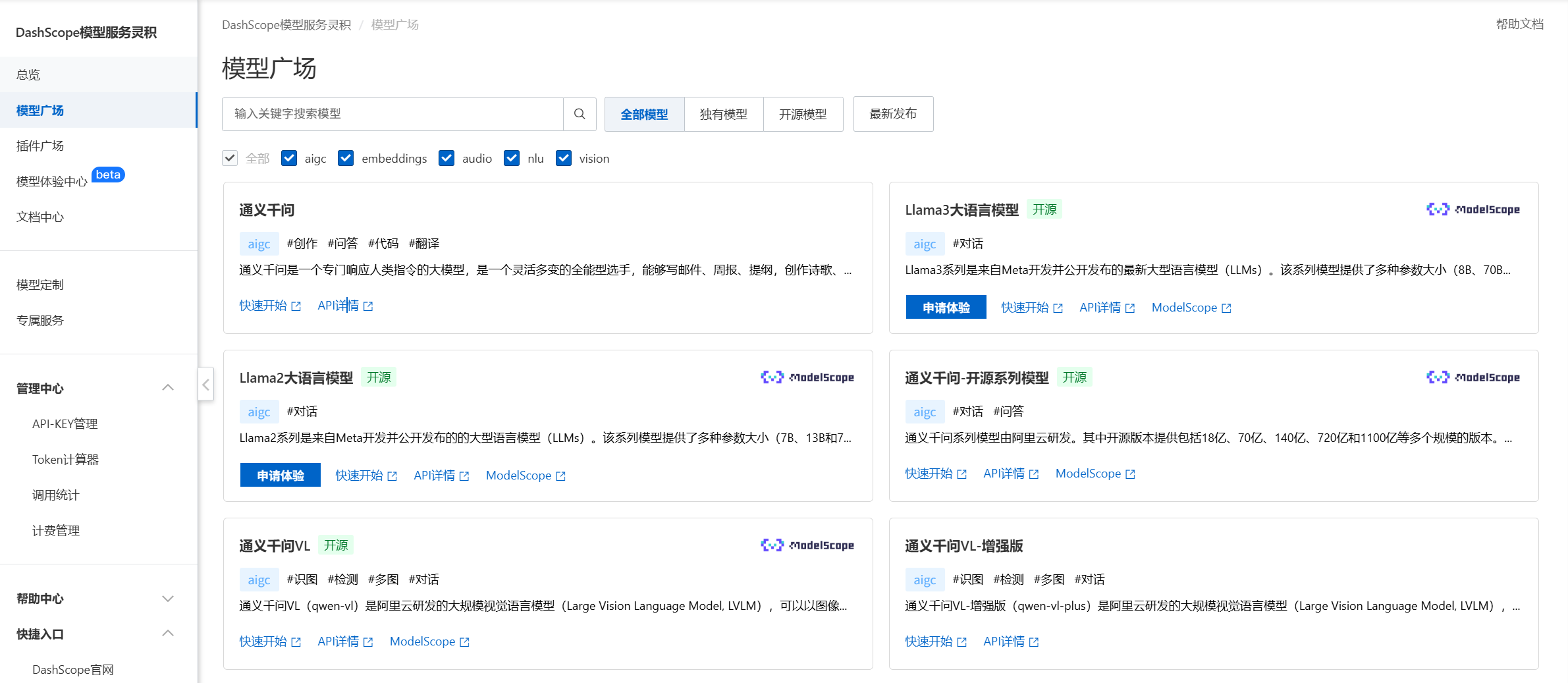Viewport: 1568px width, 683px height.
Task: Toggle the 全部 checkbox
Action: point(230,158)
